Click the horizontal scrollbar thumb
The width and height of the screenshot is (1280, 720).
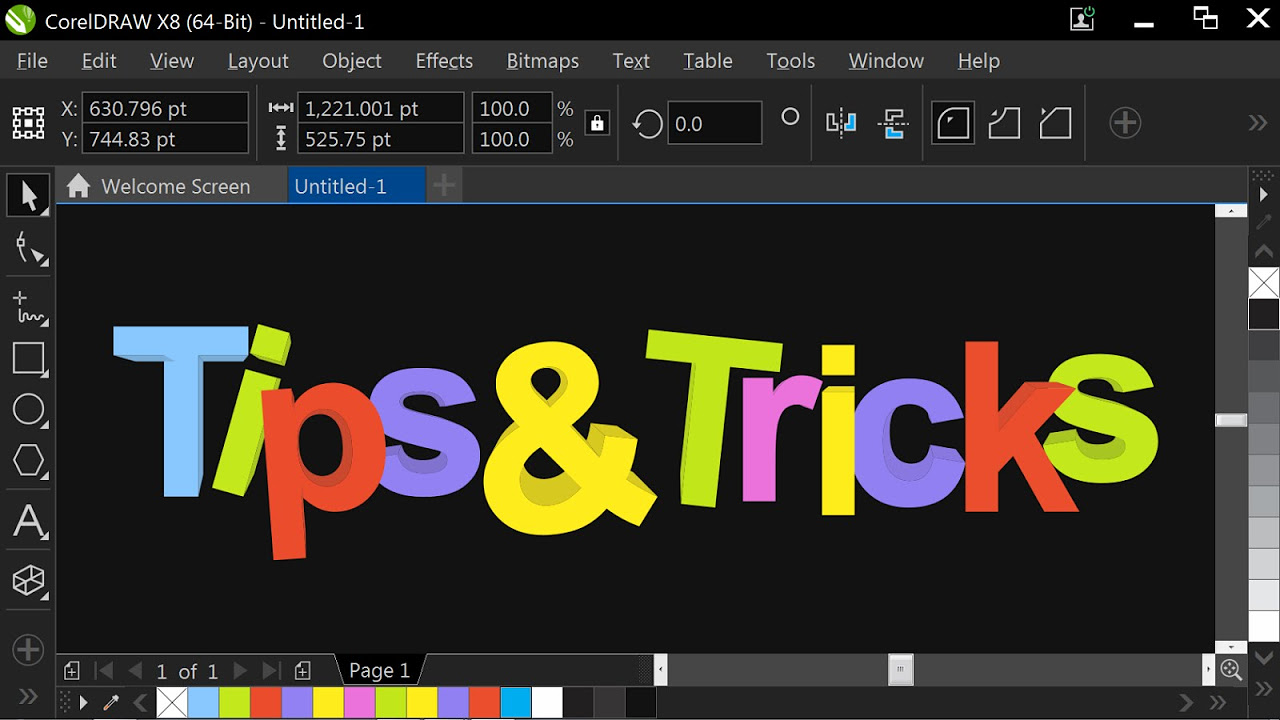901,670
